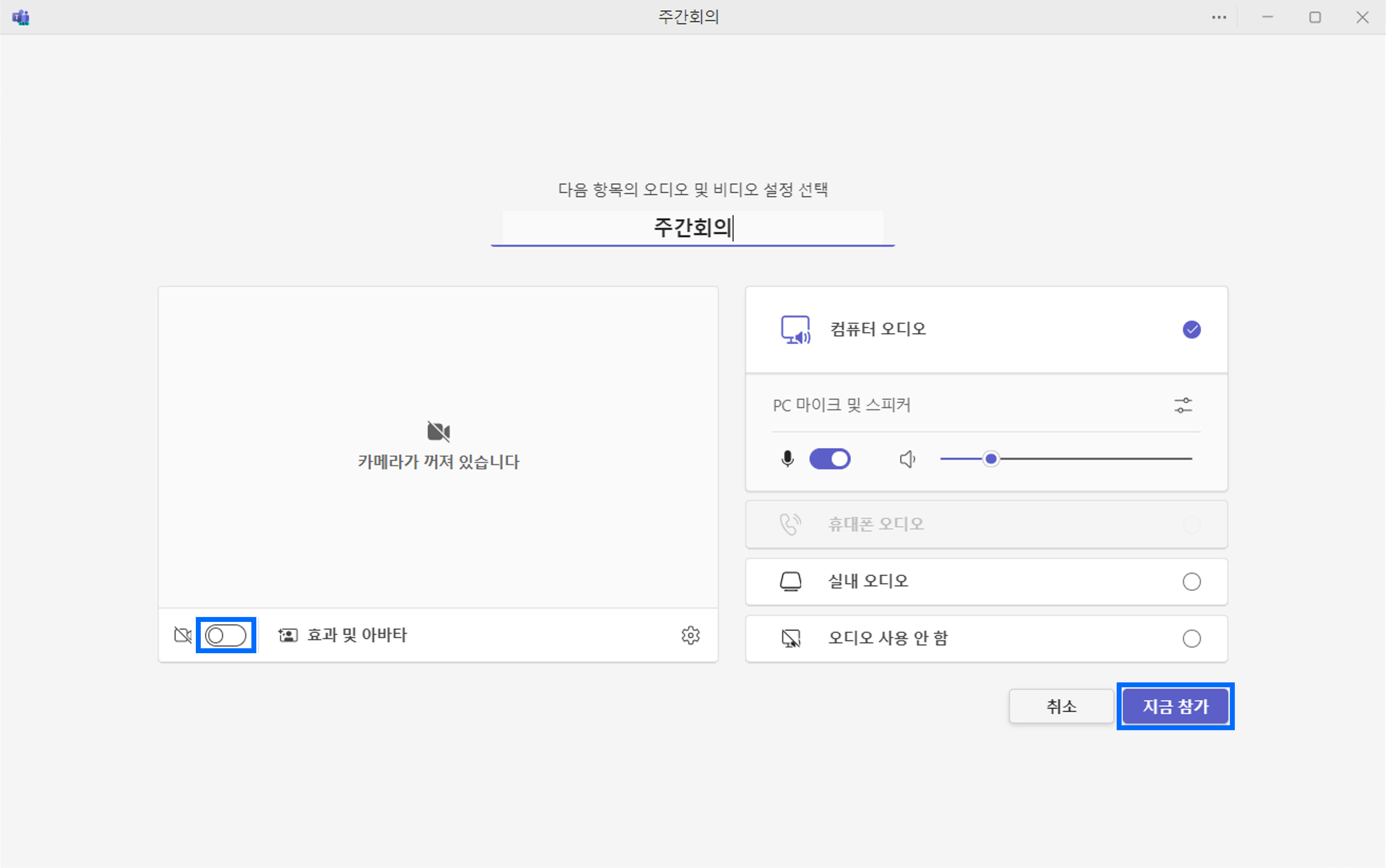Click the 휴대폰 오디오 phone icon
Screen dimensions: 1386x868
pos(790,523)
